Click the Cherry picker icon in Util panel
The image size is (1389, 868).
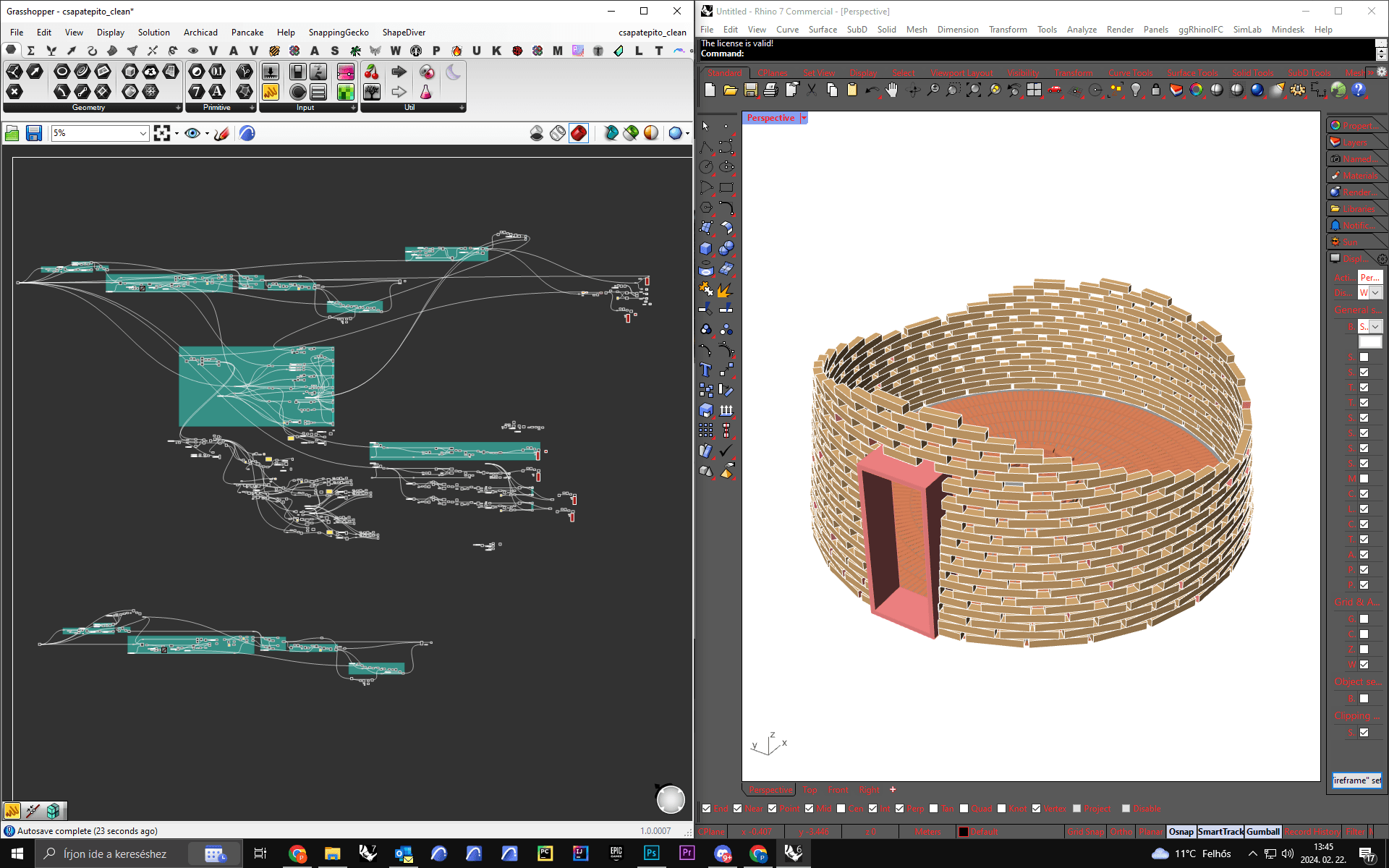[x=372, y=72]
